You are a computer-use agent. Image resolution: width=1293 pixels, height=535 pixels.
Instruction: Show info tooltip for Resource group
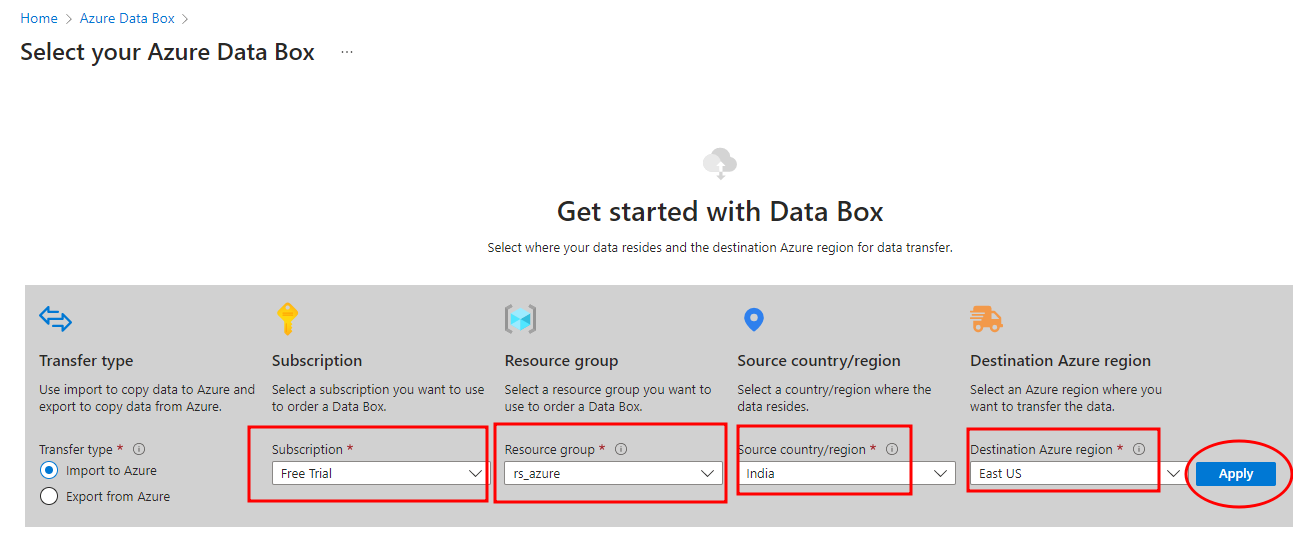click(621, 450)
